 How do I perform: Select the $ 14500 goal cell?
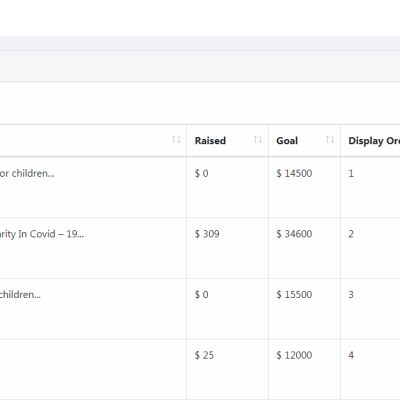(294, 173)
